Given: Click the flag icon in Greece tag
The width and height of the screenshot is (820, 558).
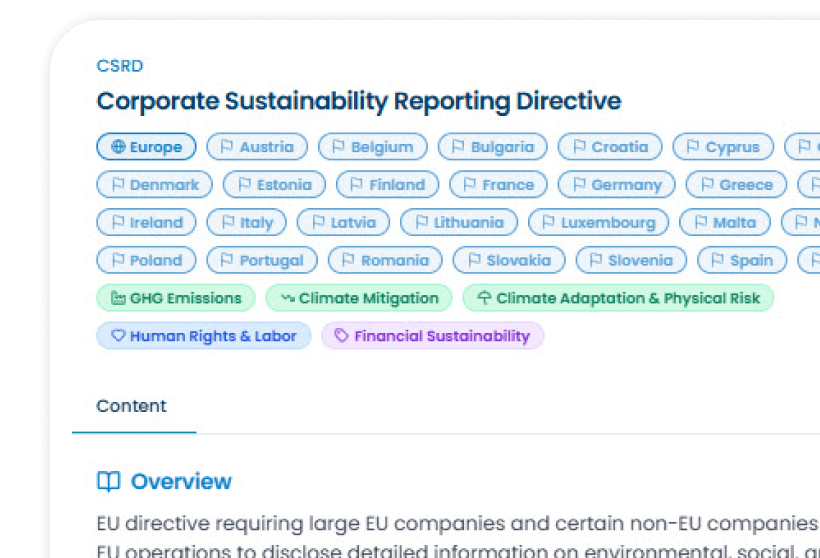Looking at the screenshot, I should pos(707,184).
